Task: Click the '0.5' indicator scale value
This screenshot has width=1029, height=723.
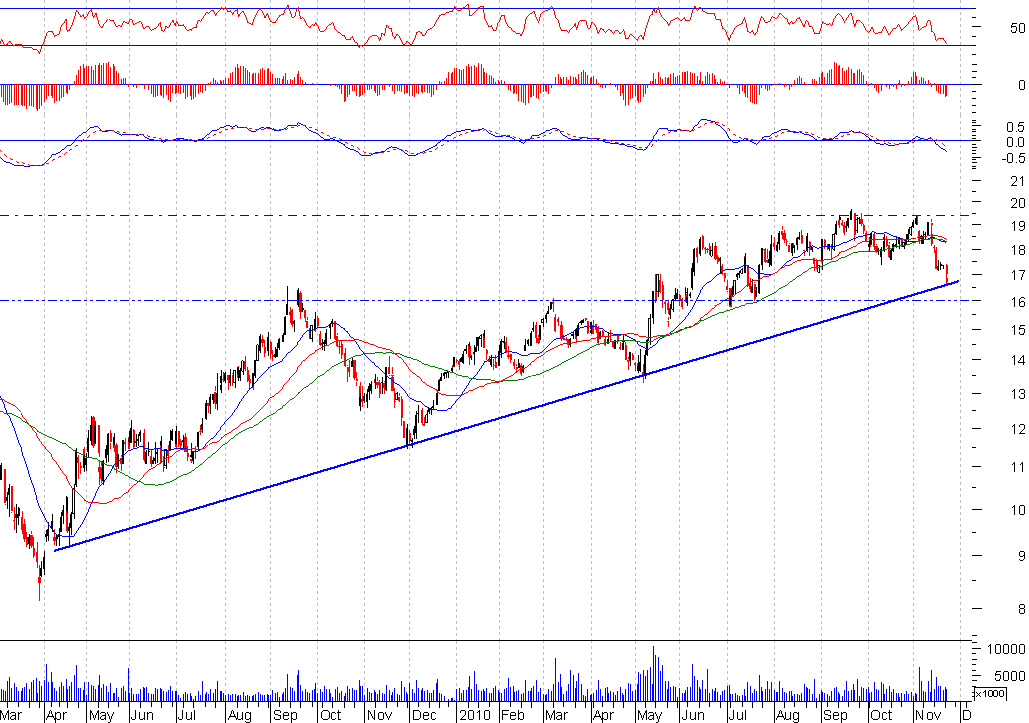Action: click(1015, 127)
